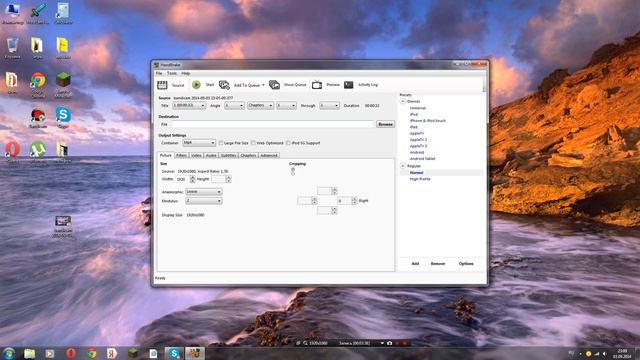Open the through end chapter dropdown

(x=329, y=105)
